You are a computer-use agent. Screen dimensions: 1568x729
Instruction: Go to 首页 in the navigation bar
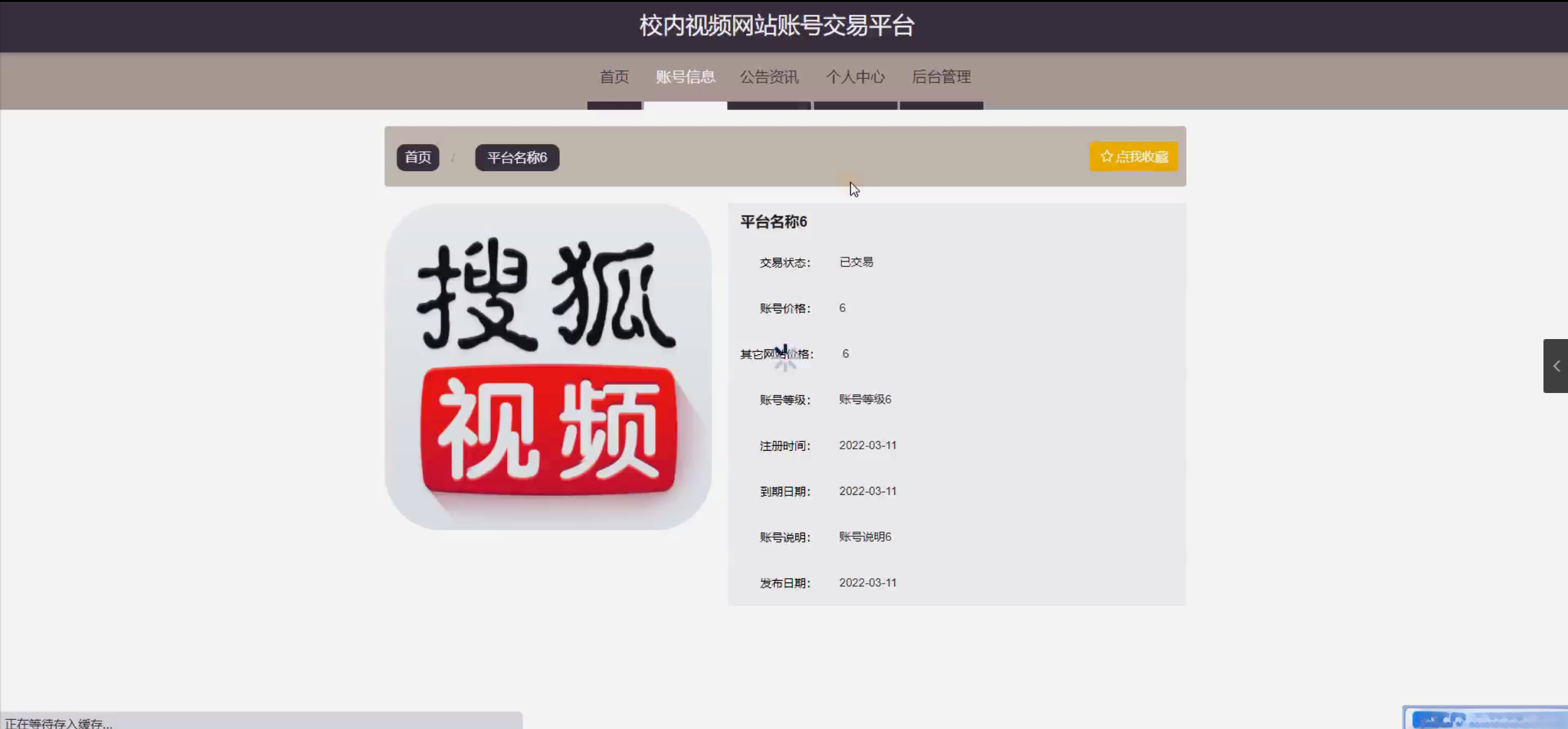(x=614, y=77)
